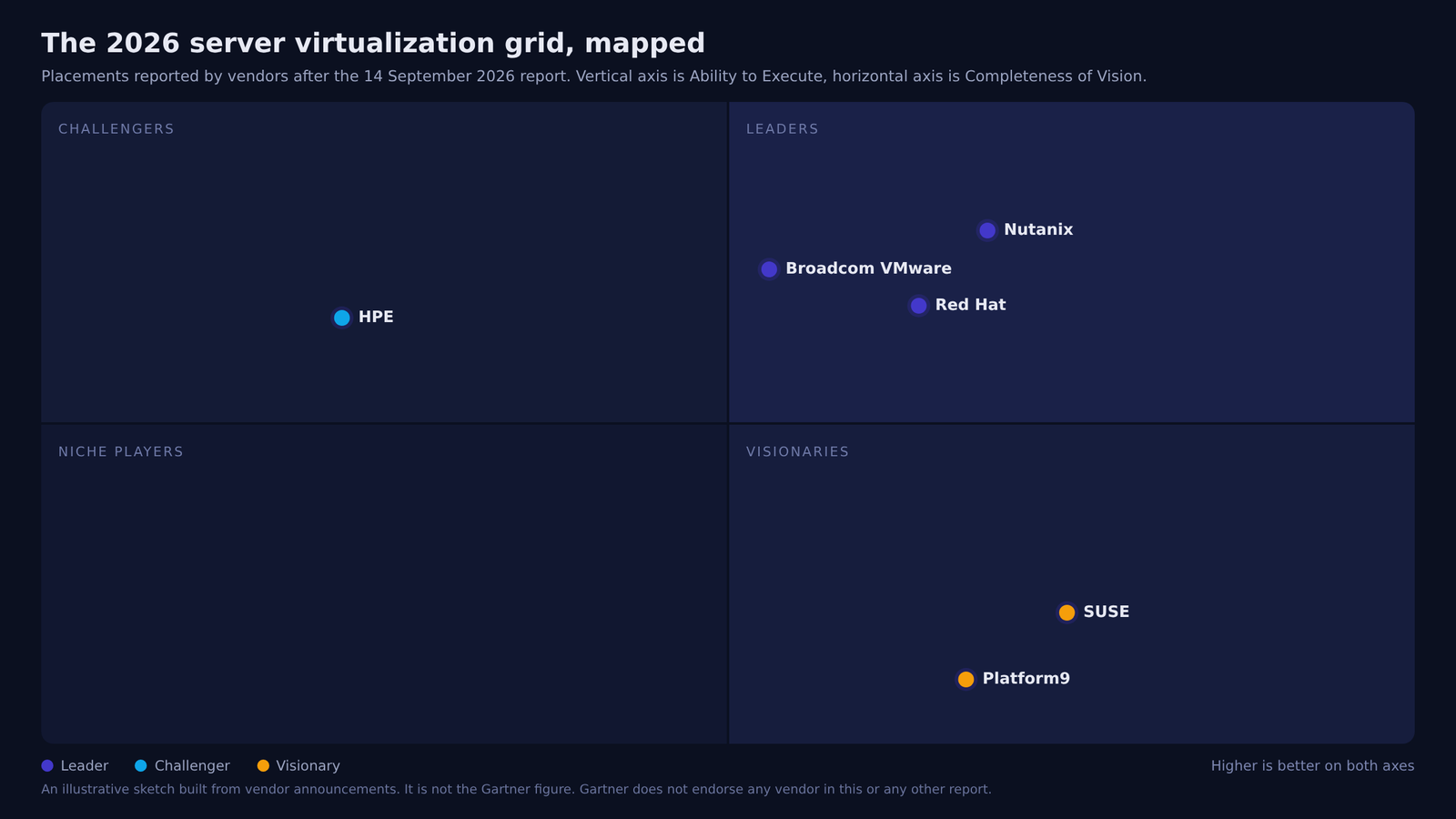Click the VISIONARIES quadrant heading
Viewport: 1456px width, 819px height.
coord(798,451)
